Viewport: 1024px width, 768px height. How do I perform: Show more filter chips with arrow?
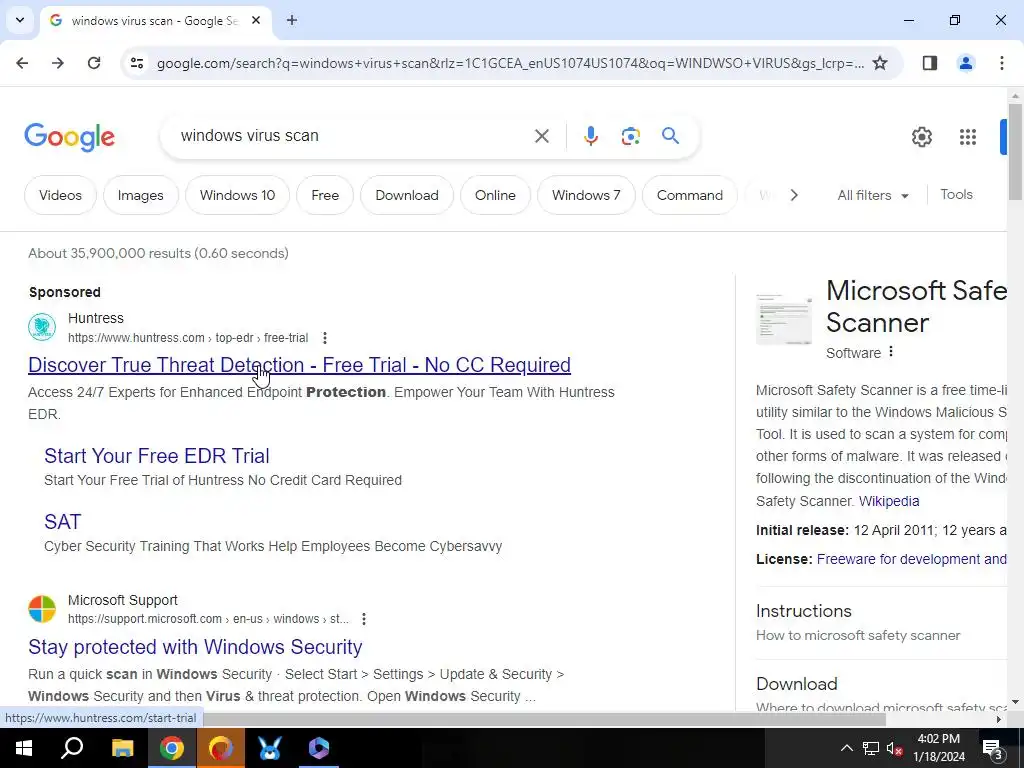click(x=793, y=195)
